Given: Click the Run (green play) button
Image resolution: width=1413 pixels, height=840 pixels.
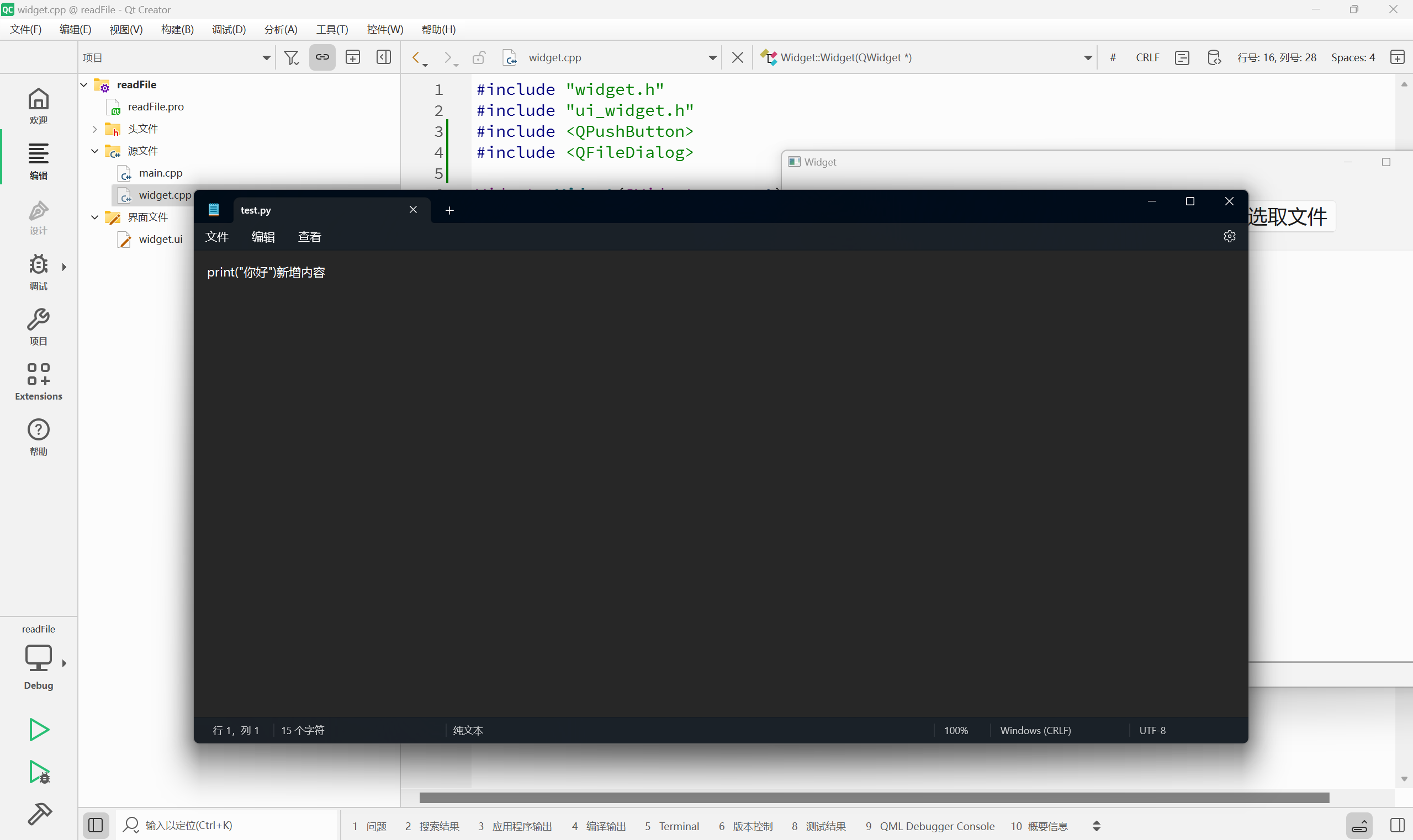Looking at the screenshot, I should [x=39, y=729].
